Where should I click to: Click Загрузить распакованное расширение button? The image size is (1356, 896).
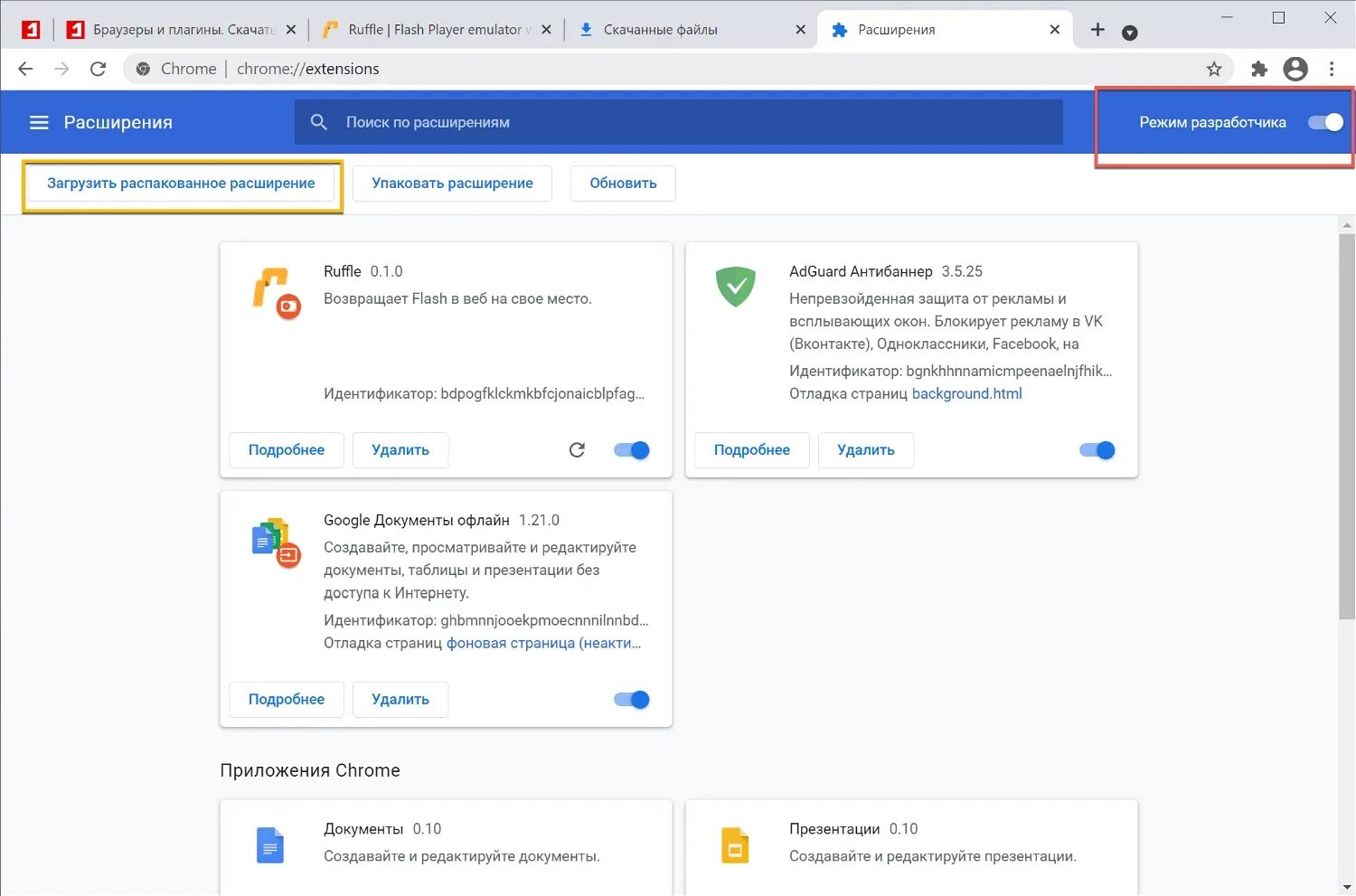pos(181,183)
